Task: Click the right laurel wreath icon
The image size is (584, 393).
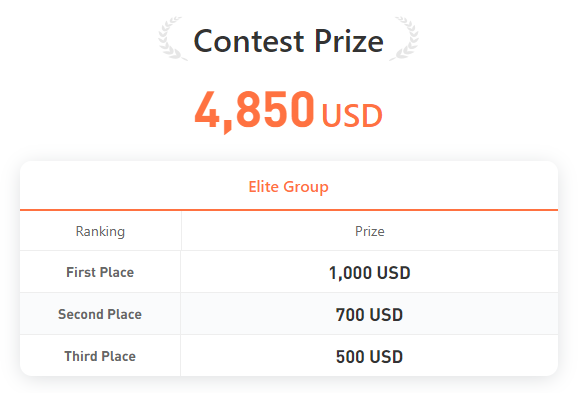Action: [x=404, y=38]
